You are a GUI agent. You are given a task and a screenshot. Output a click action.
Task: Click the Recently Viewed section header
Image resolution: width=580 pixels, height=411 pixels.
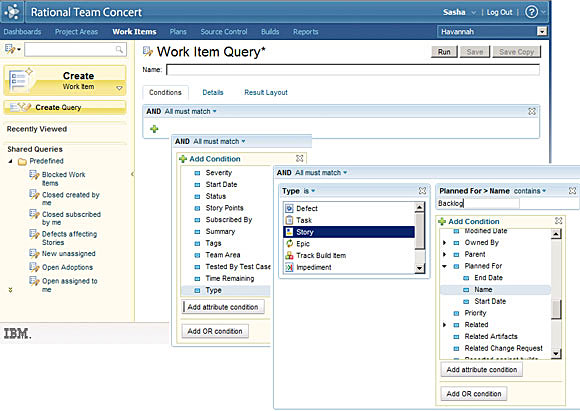(x=37, y=129)
